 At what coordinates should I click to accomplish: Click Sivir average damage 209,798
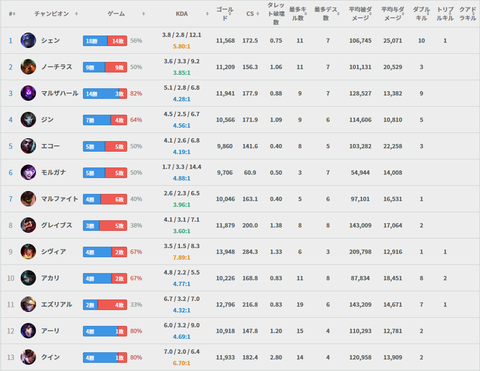click(360, 252)
